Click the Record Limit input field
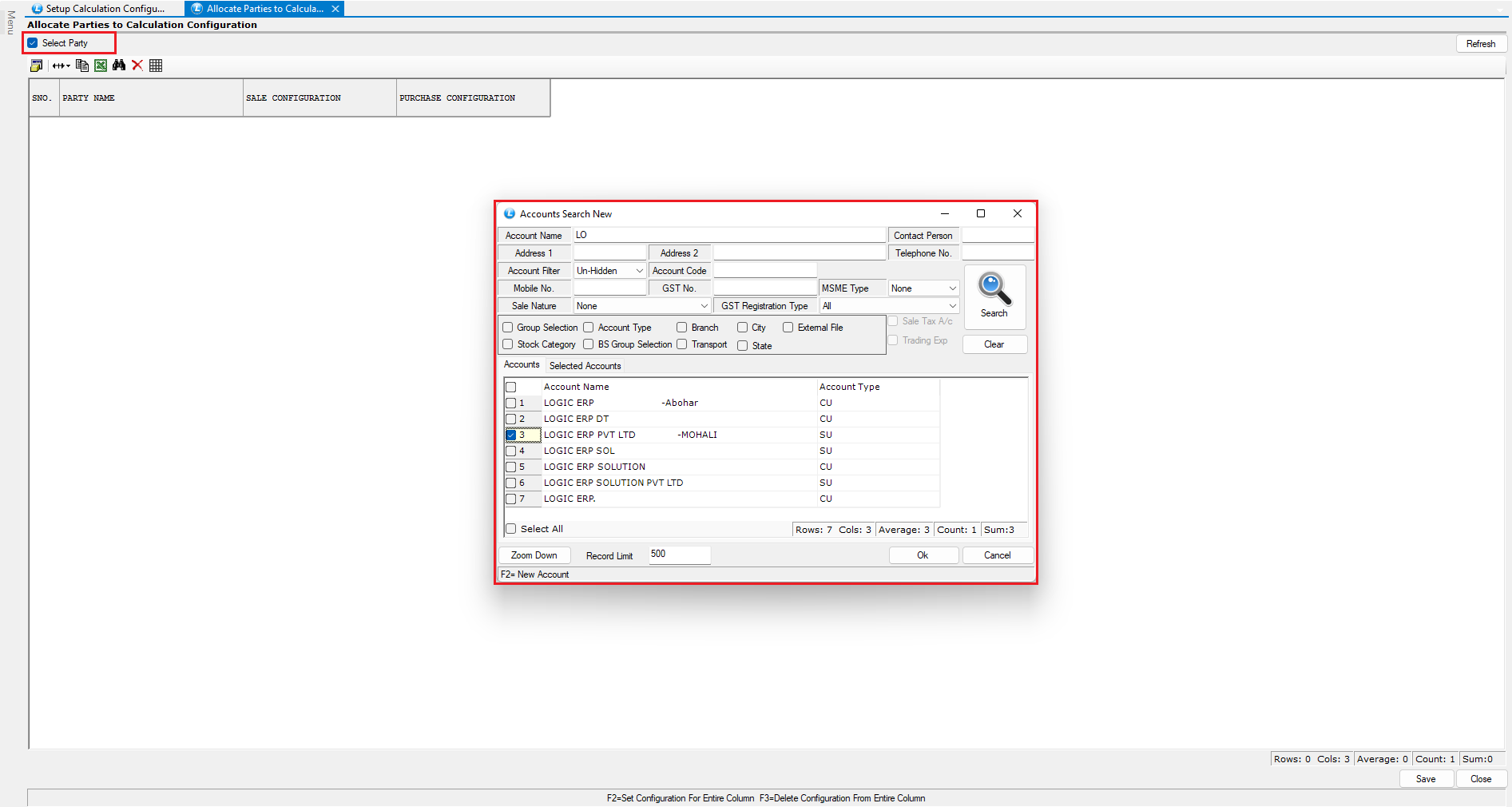 click(679, 555)
